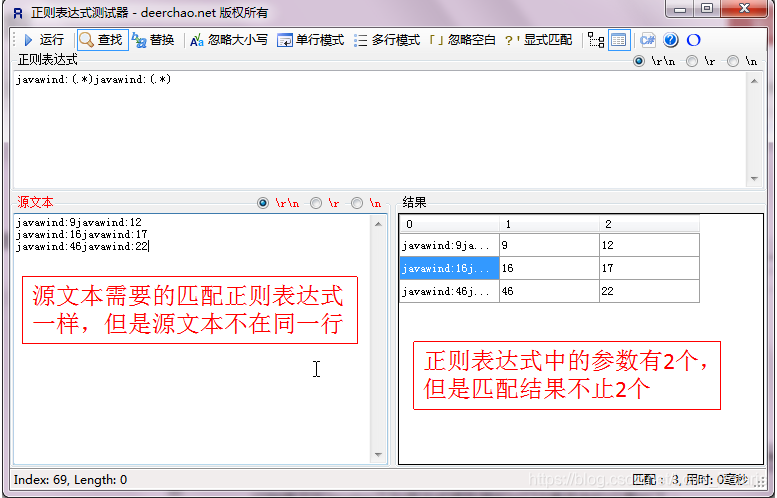Click source text scroll up arrow
Viewport: 777px width, 498px height.
(379, 224)
